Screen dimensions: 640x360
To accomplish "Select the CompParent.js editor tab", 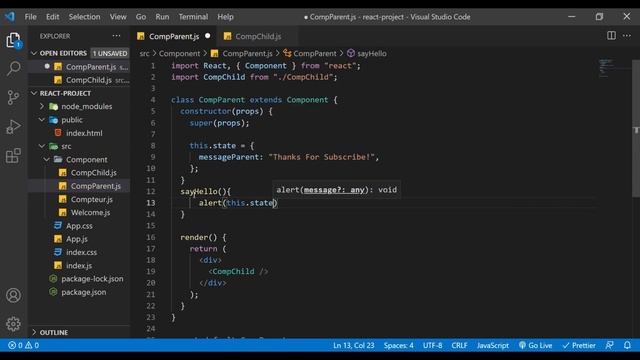I will pos(174,36).
